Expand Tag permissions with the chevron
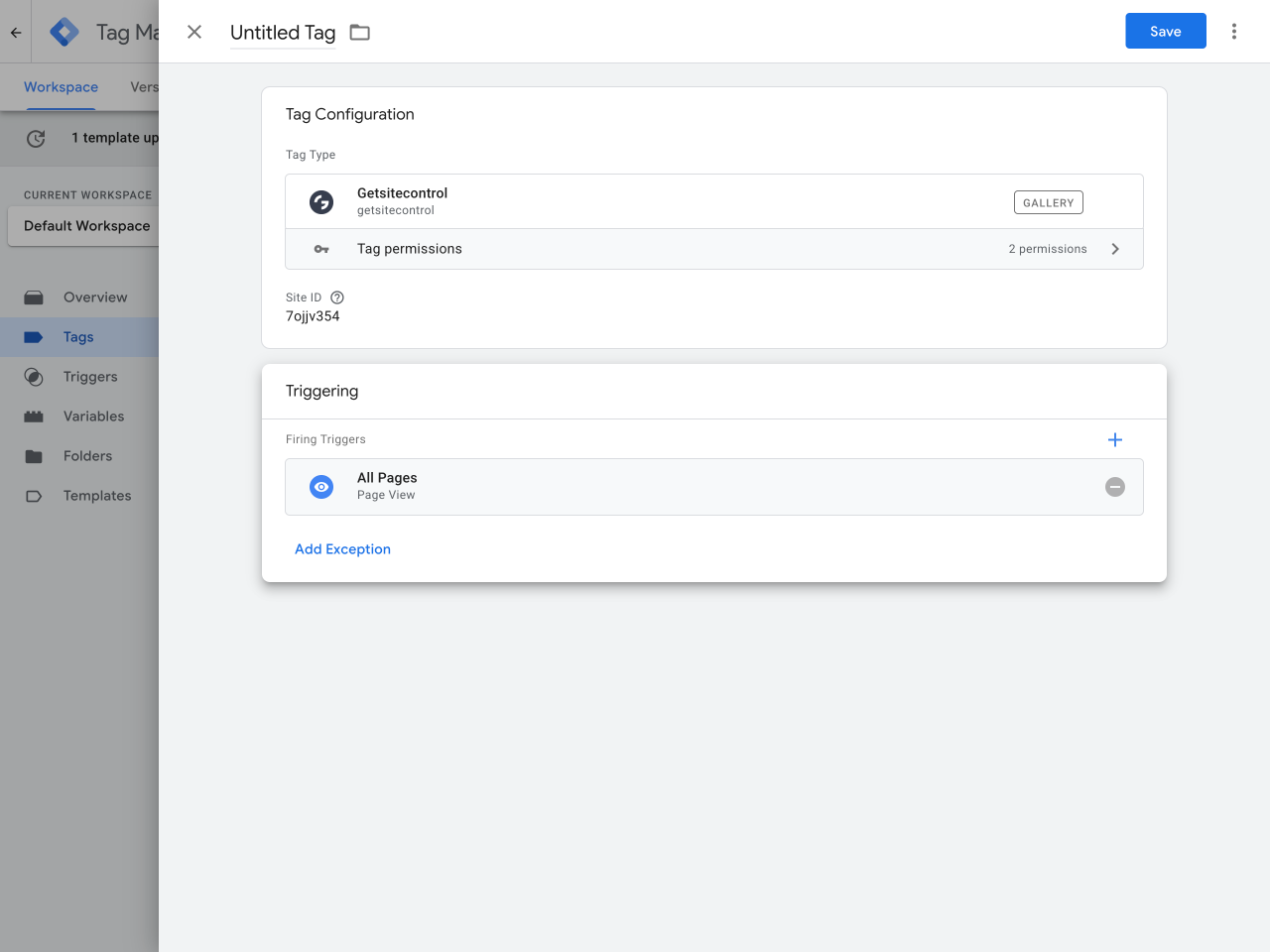Viewport: 1270px width, 952px height. tap(1114, 249)
